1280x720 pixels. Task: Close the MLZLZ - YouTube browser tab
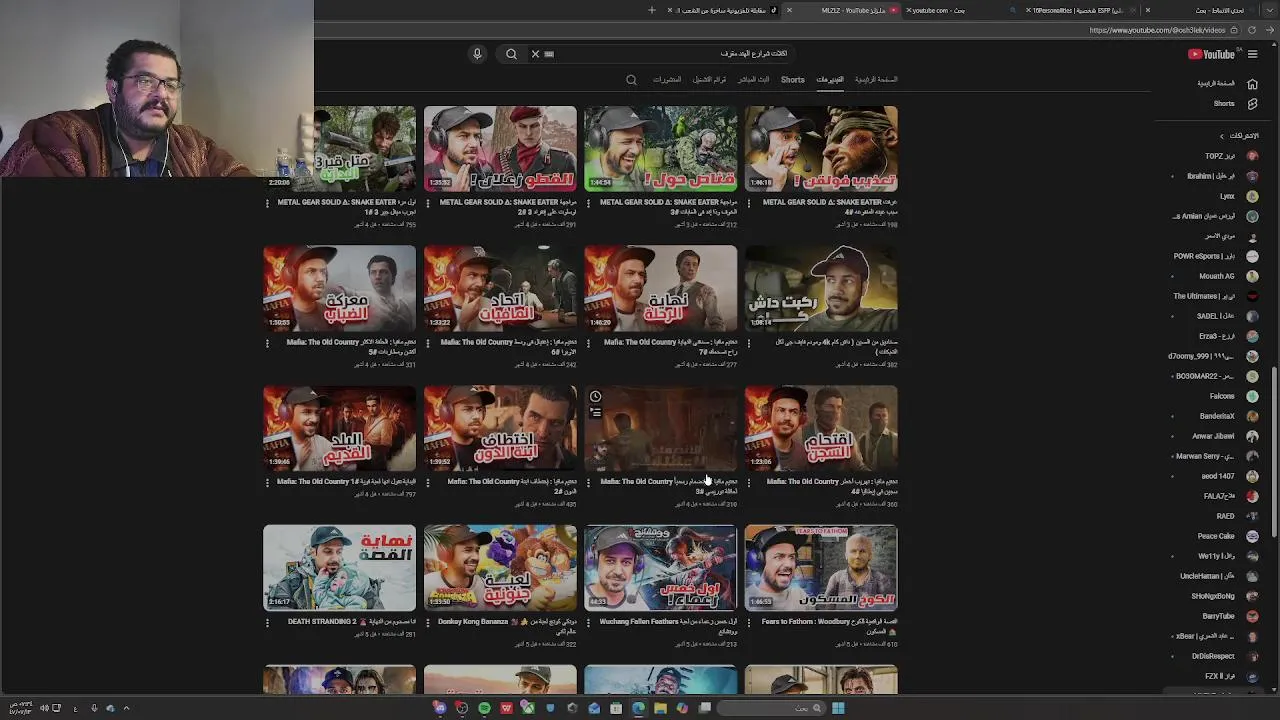(789, 10)
